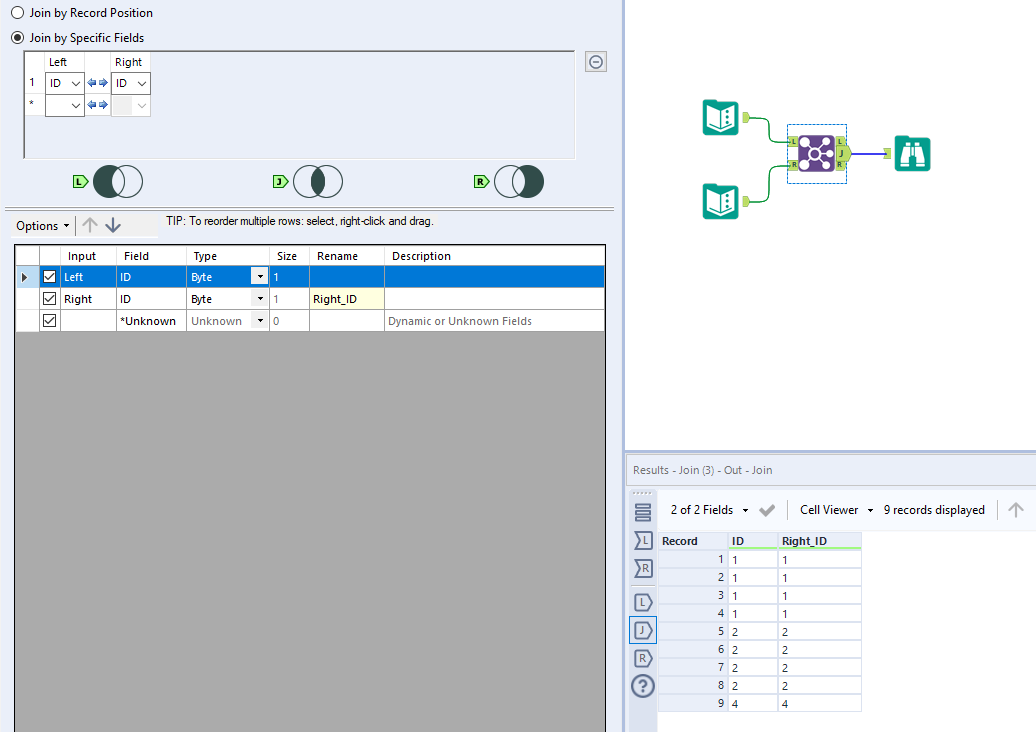1036x732 pixels.
Task: Select the Join tool on the canvas
Action: click(816, 153)
